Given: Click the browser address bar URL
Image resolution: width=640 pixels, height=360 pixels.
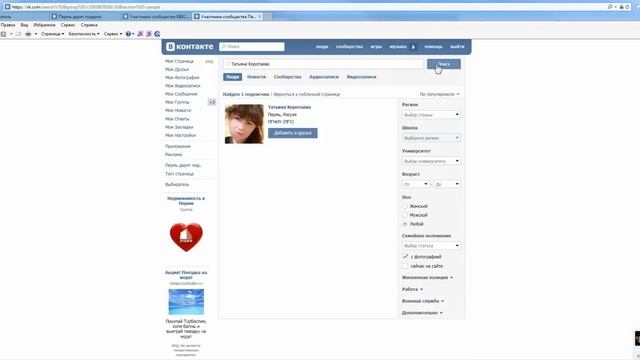Looking at the screenshot, I should tap(86, 7).
